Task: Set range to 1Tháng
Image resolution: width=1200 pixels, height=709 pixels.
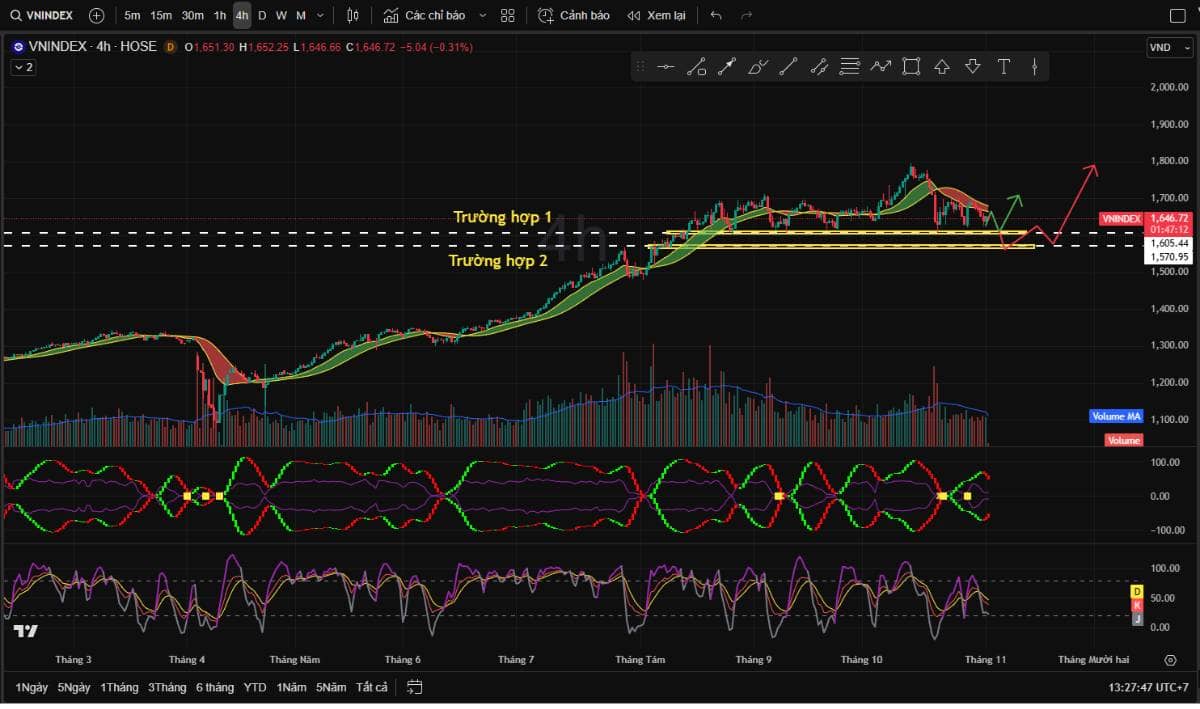Action: (119, 687)
